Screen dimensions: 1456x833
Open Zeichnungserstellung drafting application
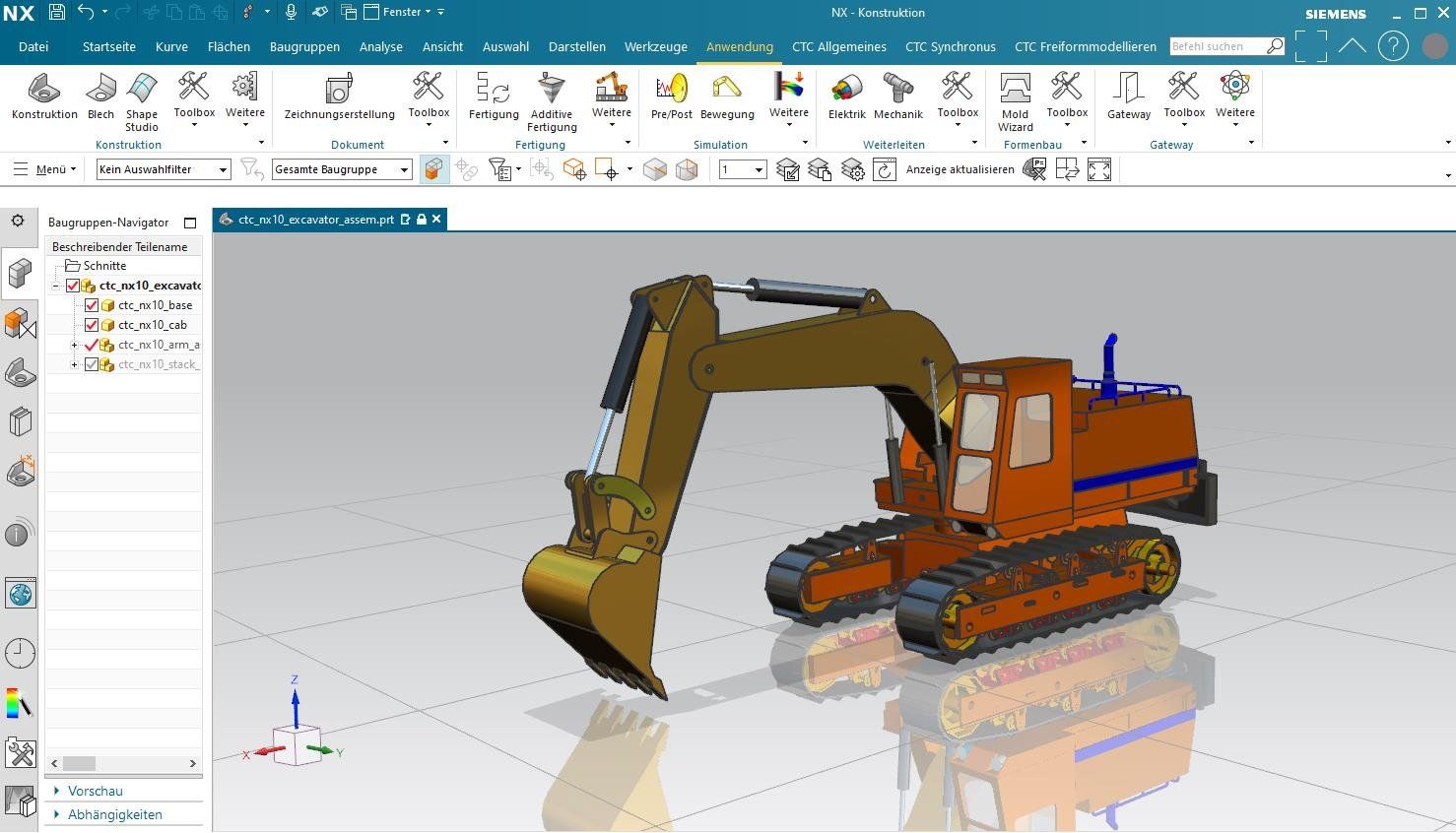coord(339,96)
